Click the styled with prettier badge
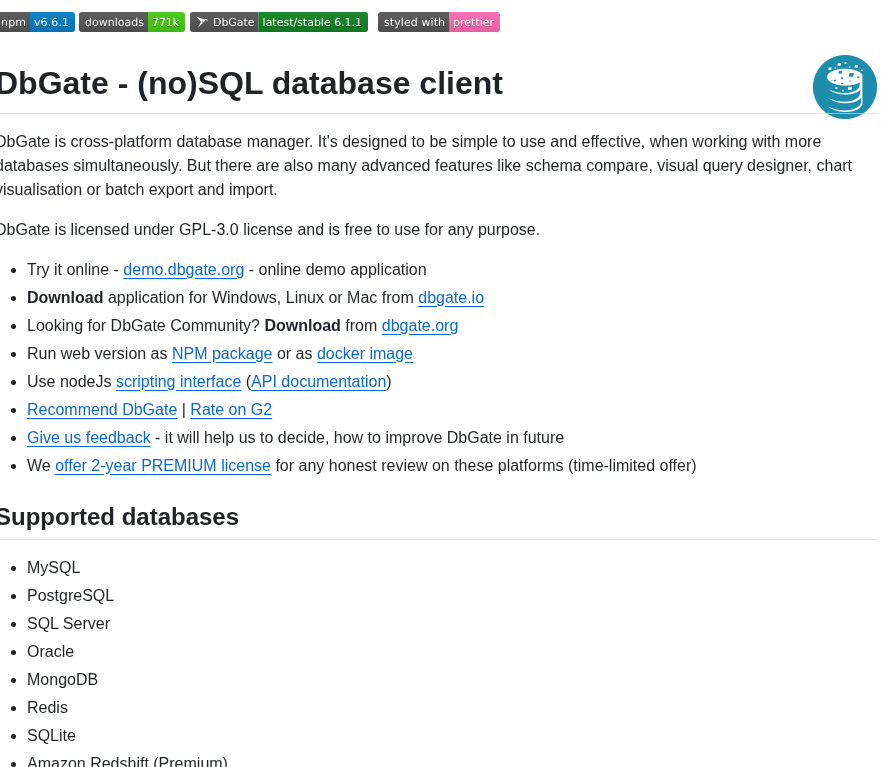The height and width of the screenshot is (767, 881). coord(439,22)
